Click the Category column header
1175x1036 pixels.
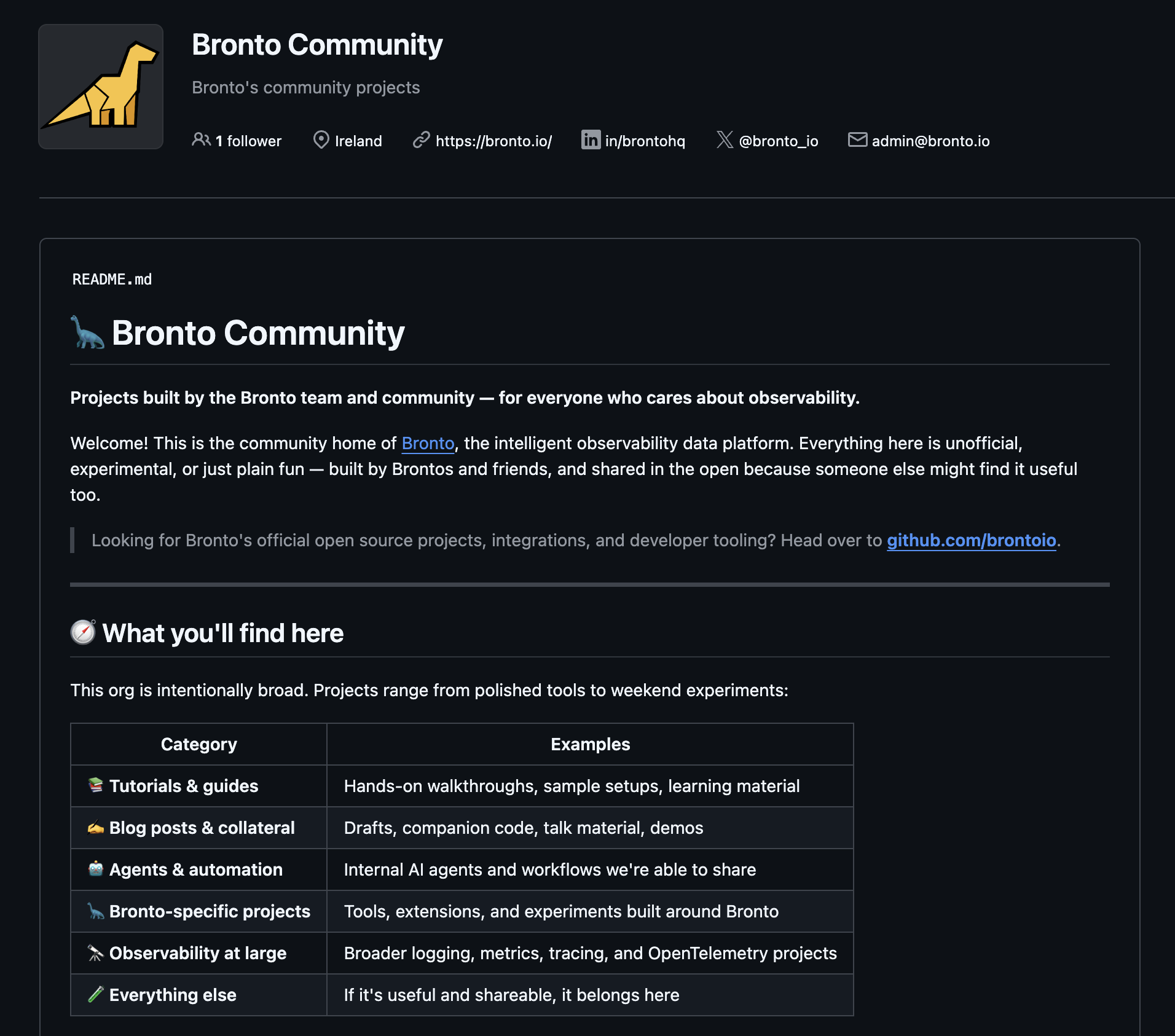click(198, 744)
